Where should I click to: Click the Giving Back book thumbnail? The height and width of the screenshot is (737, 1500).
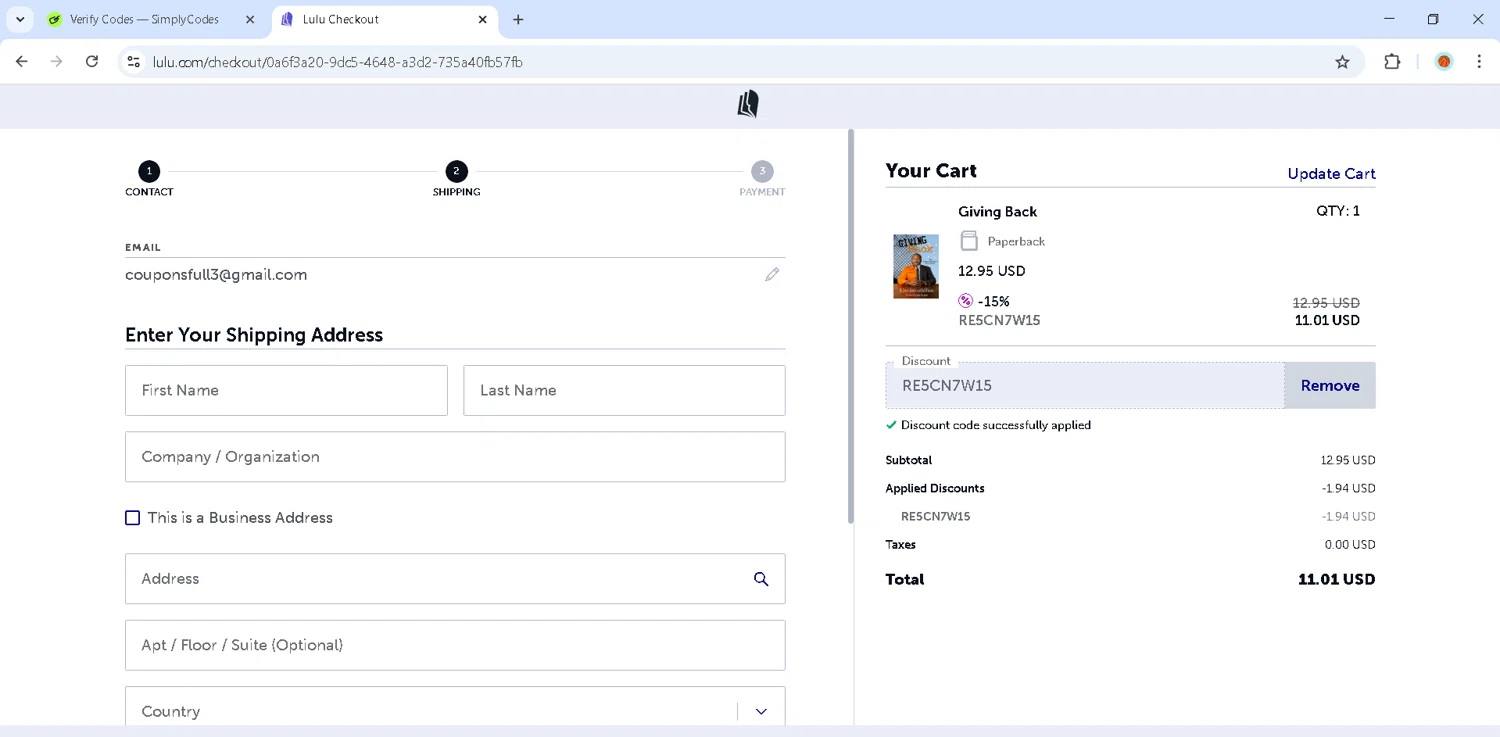915,267
